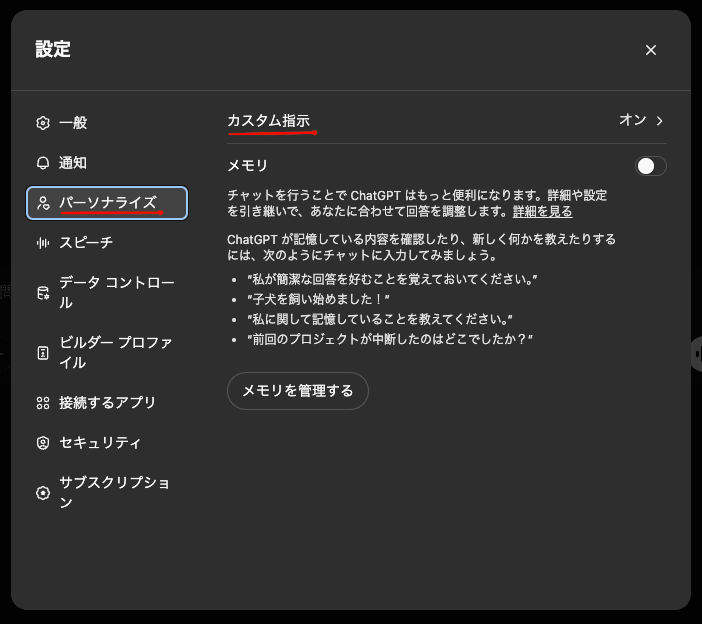Click the メモリを管理する button

click(x=298, y=391)
